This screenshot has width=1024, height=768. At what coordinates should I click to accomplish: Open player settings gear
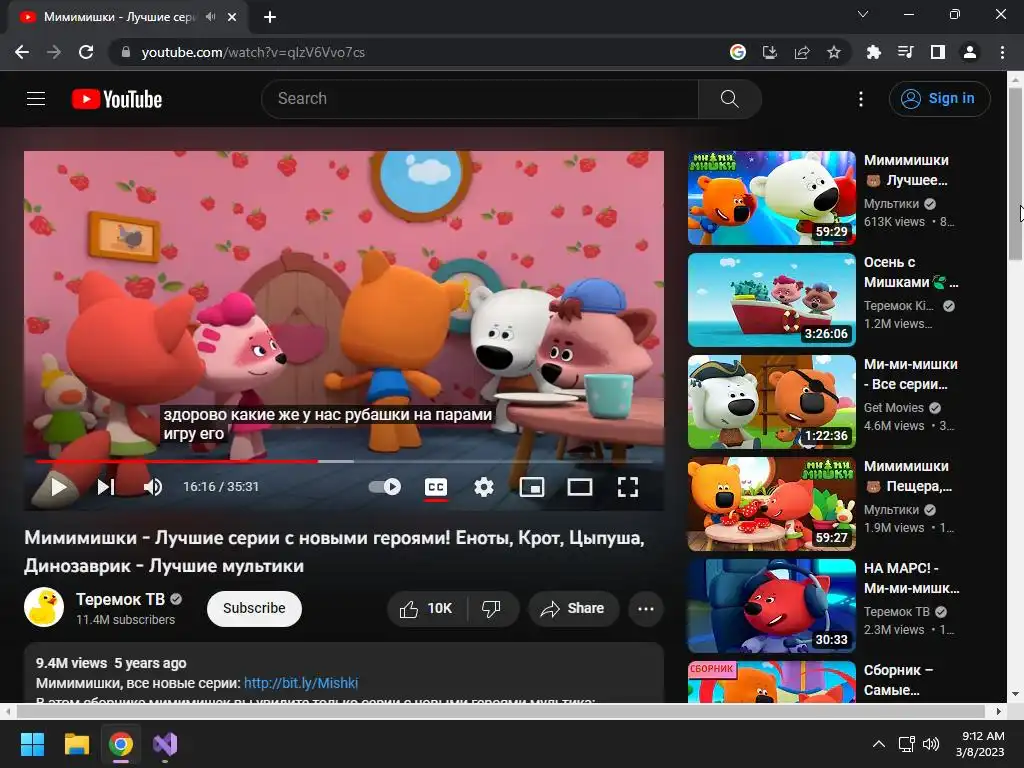click(483, 487)
